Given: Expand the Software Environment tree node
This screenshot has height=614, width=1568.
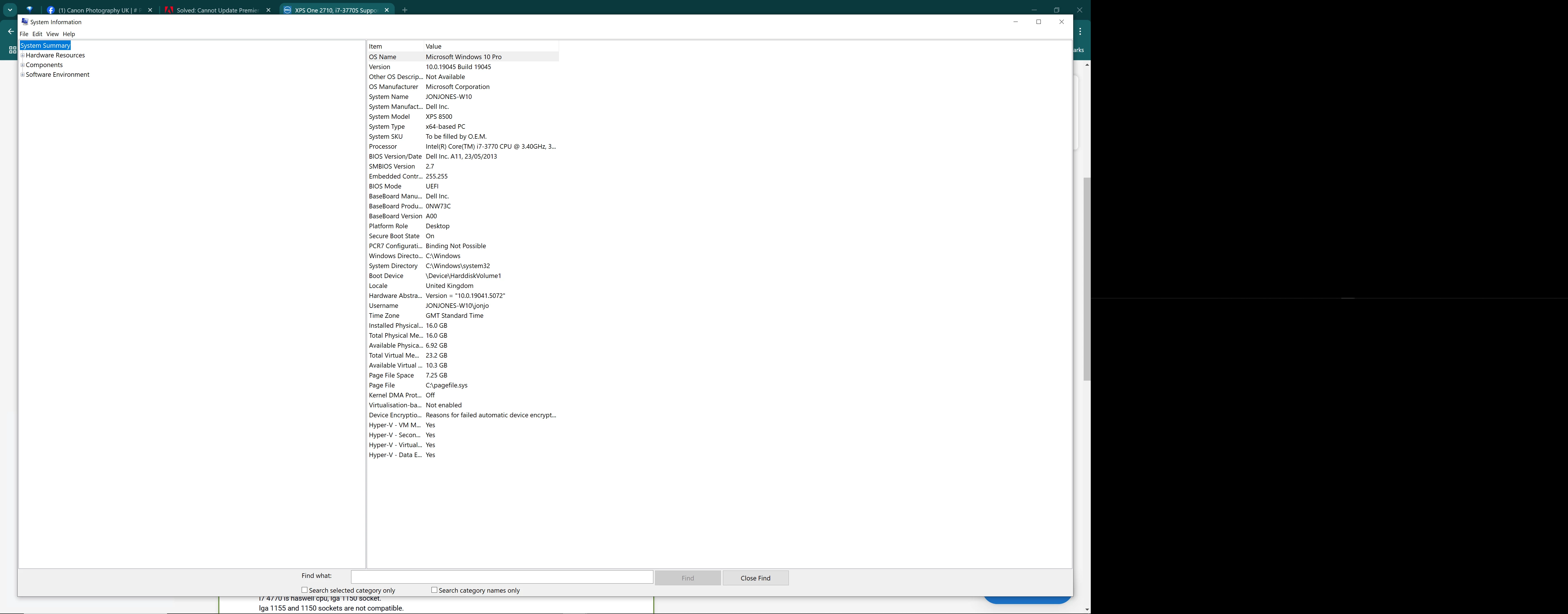Looking at the screenshot, I should coord(22,75).
